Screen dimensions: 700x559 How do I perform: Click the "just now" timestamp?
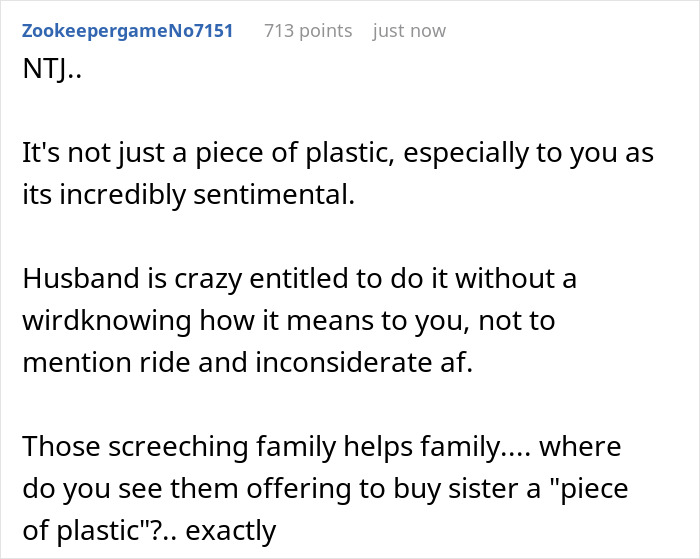409,31
